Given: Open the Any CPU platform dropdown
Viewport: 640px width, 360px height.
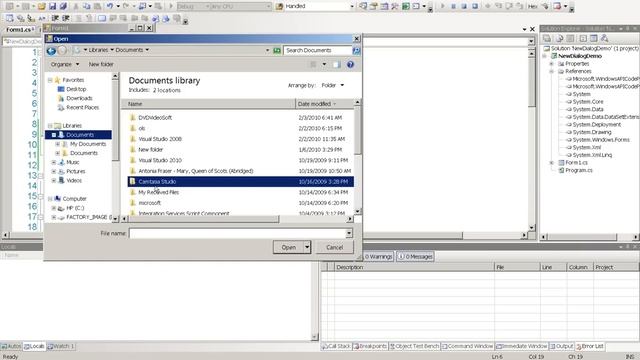Looking at the screenshot, I should 268,7.
